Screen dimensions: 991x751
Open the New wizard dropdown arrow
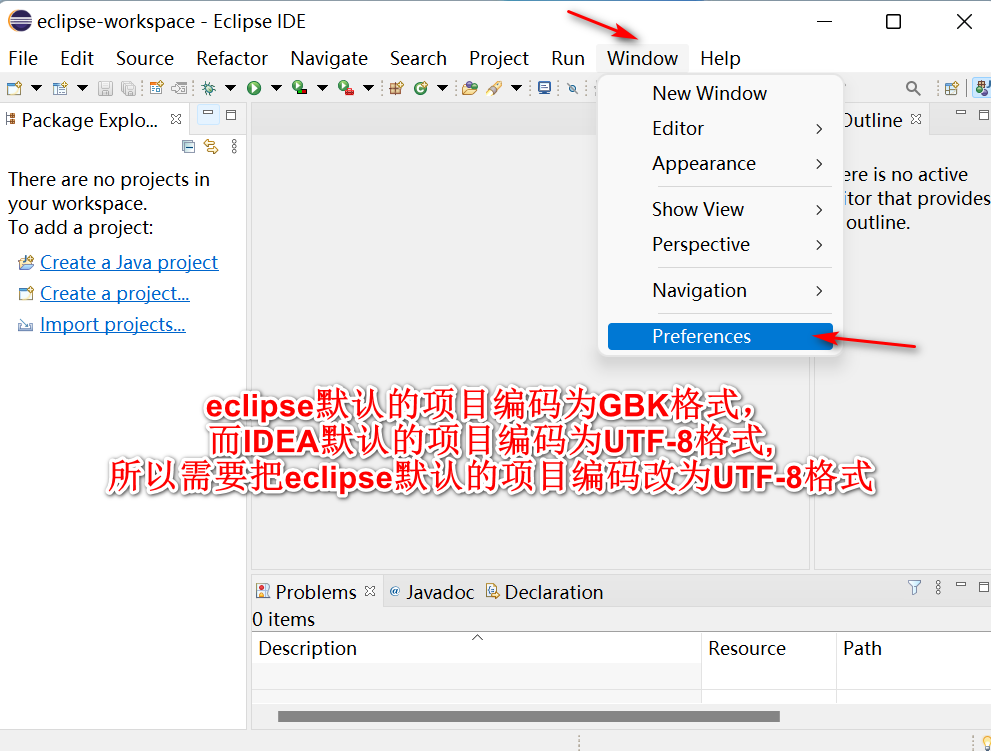36,88
